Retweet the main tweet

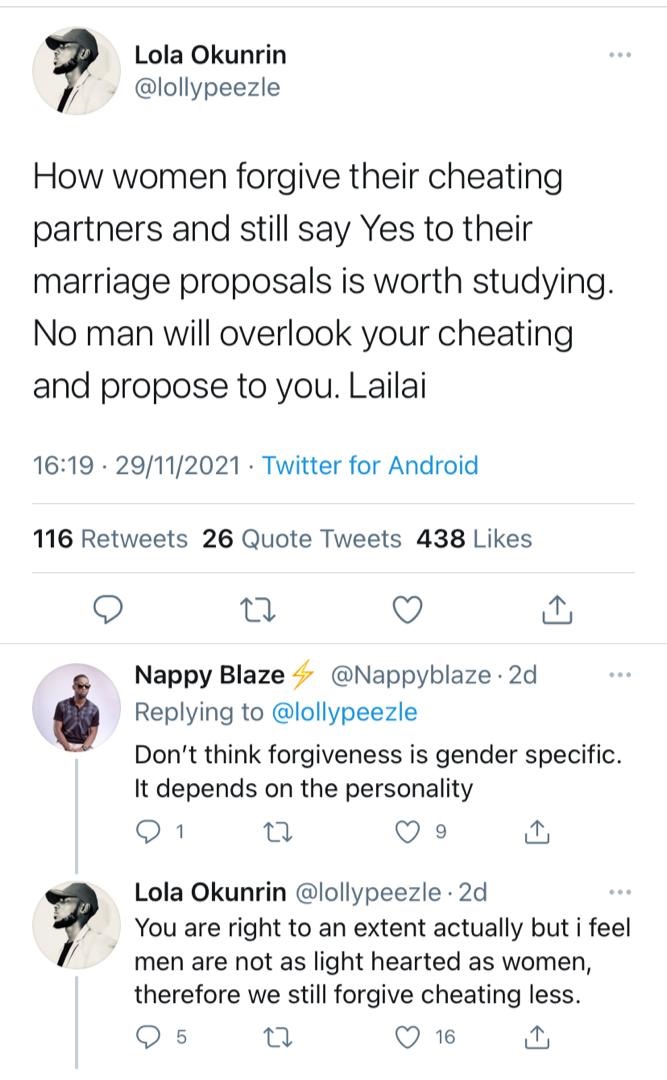point(257,608)
